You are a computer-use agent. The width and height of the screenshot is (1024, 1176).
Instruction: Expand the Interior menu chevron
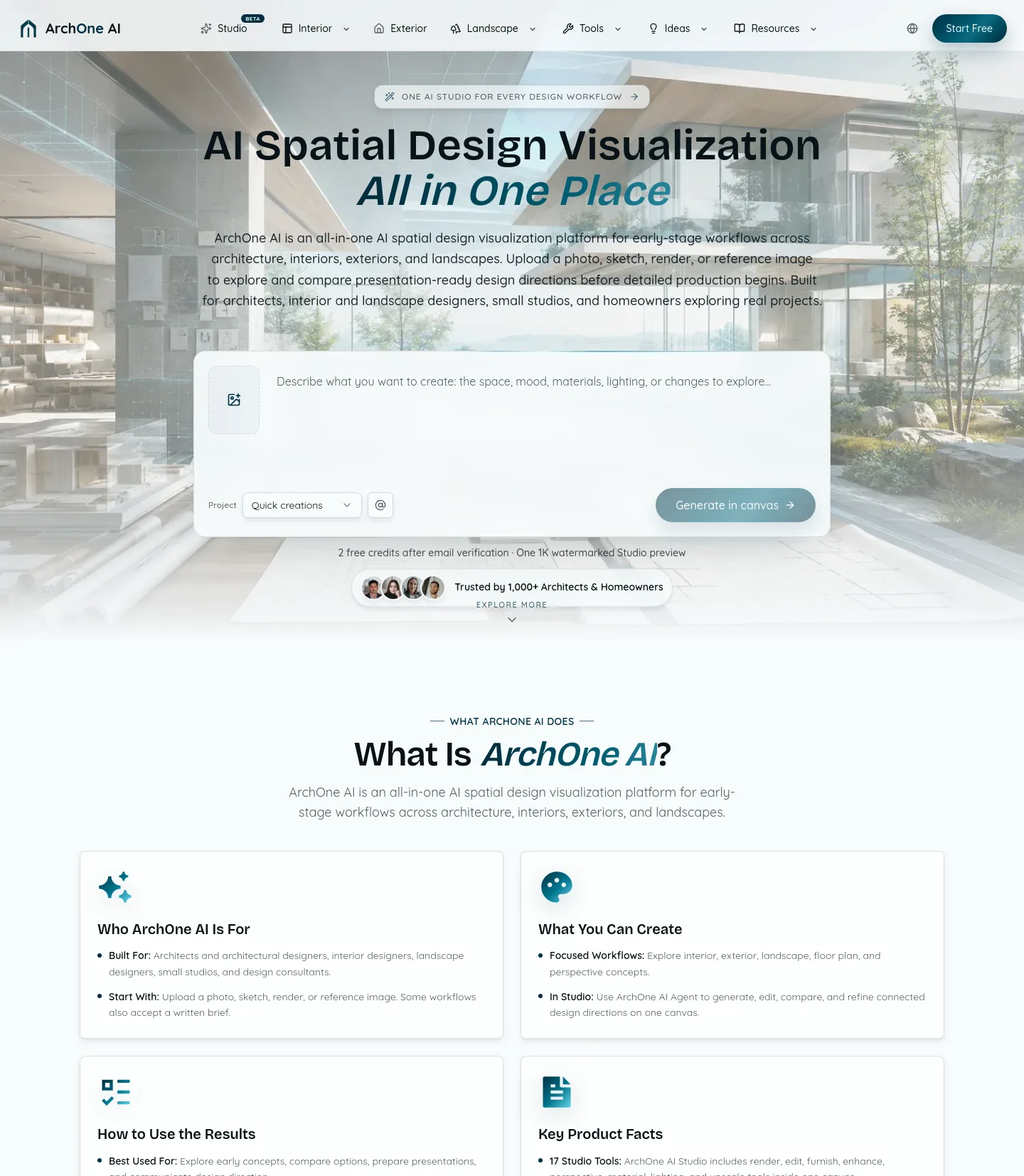[346, 29]
